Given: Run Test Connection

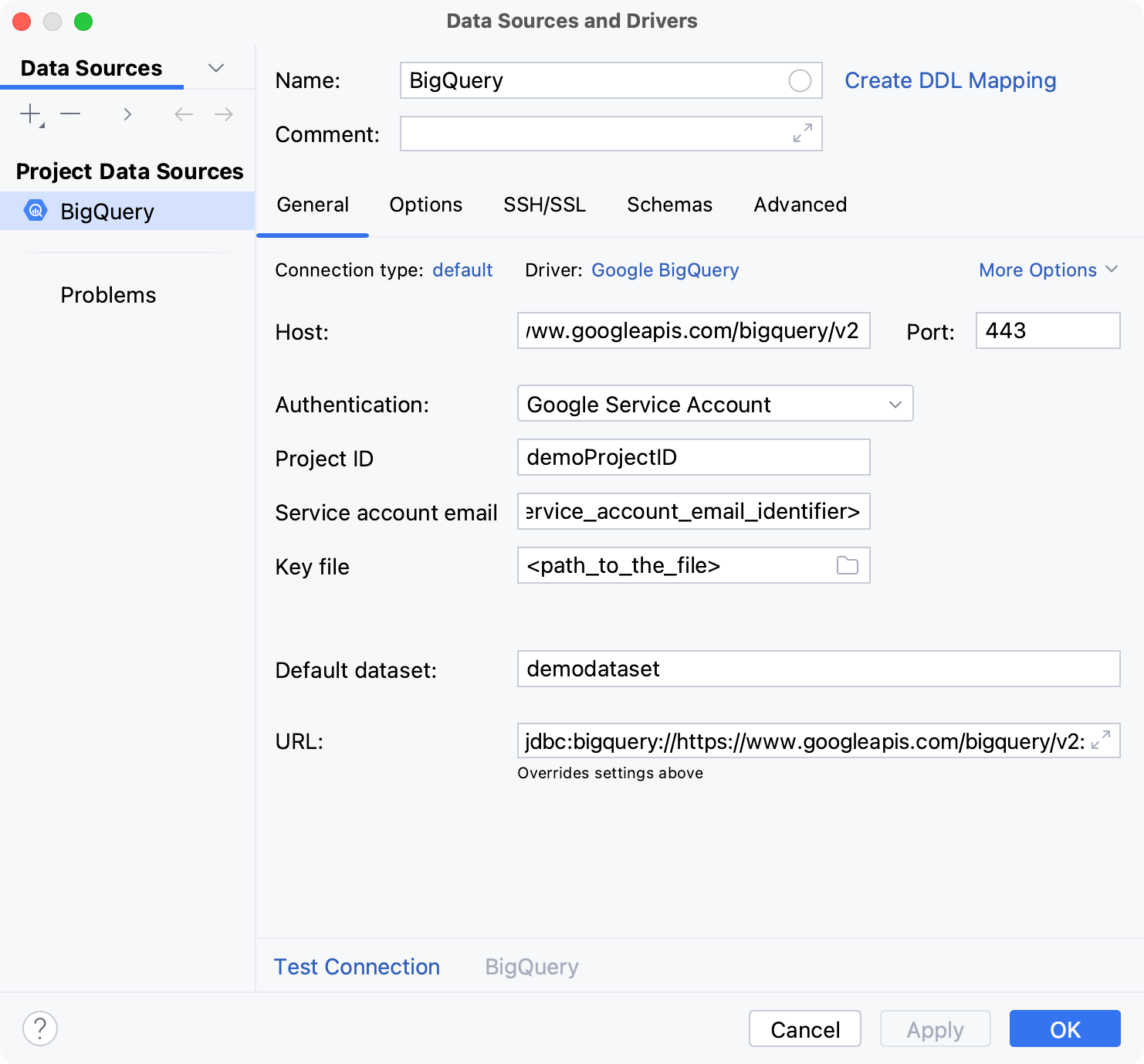Looking at the screenshot, I should click(357, 967).
